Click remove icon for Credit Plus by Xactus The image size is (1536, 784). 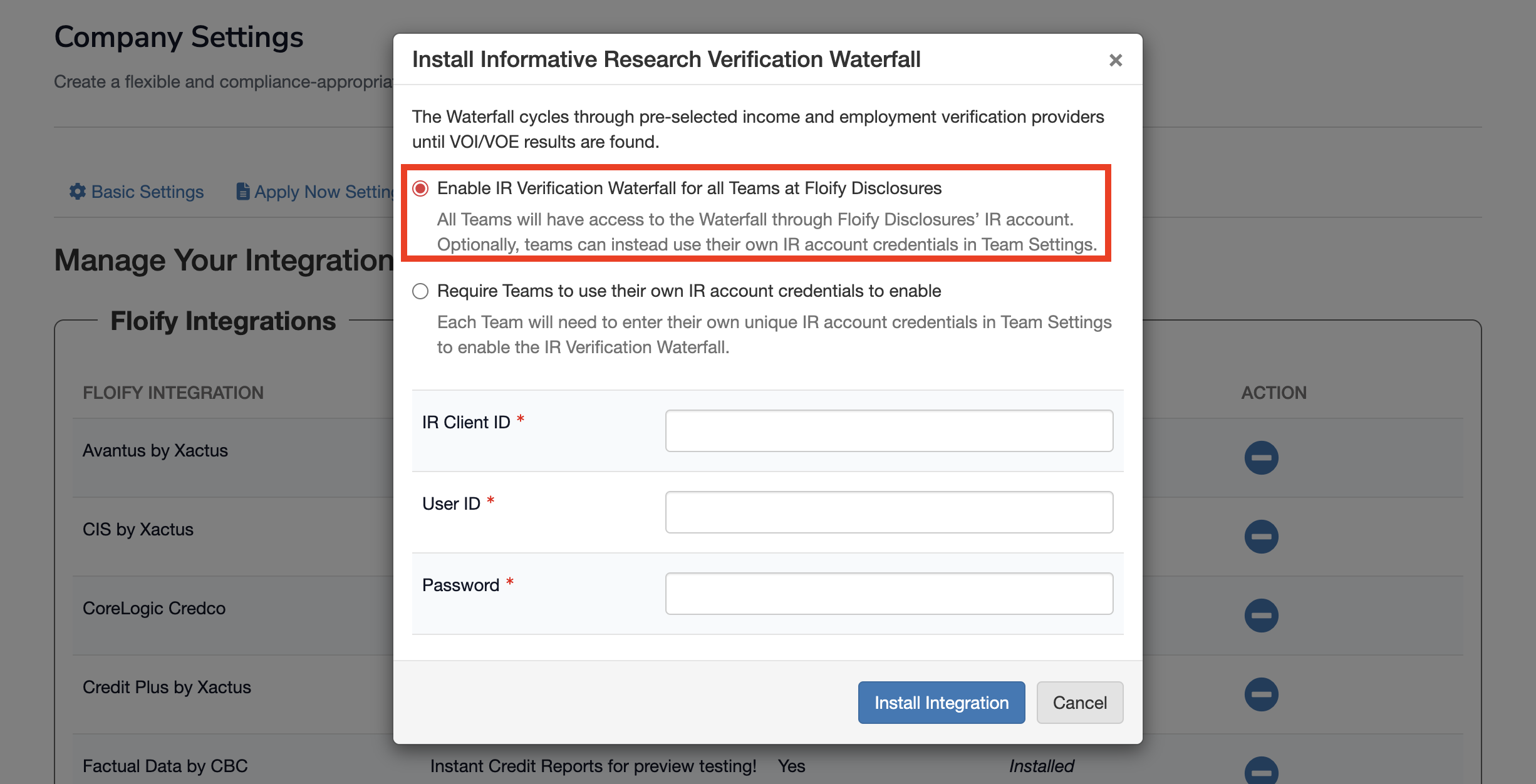(1261, 694)
